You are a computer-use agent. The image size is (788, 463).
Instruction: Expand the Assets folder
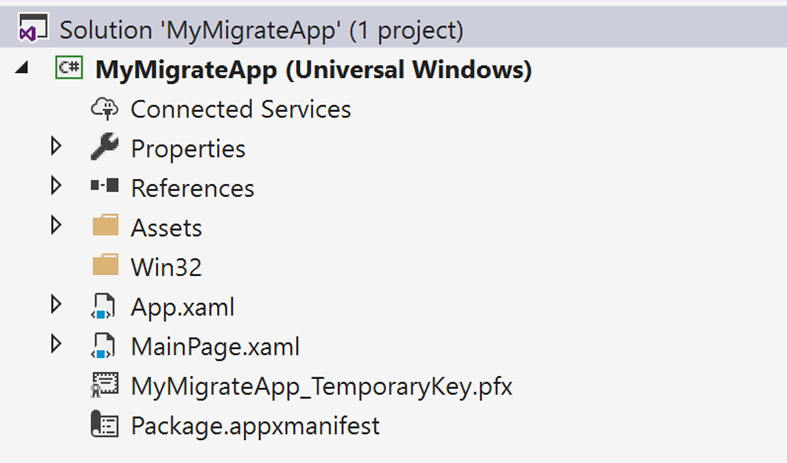[57, 227]
